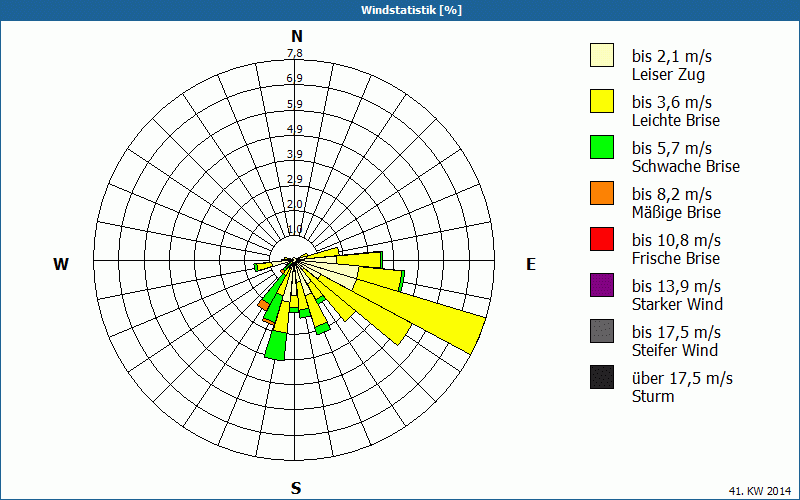This screenshot has height=500, width=800.
Task: Click the '1,0' scale value
Action: 294,229
